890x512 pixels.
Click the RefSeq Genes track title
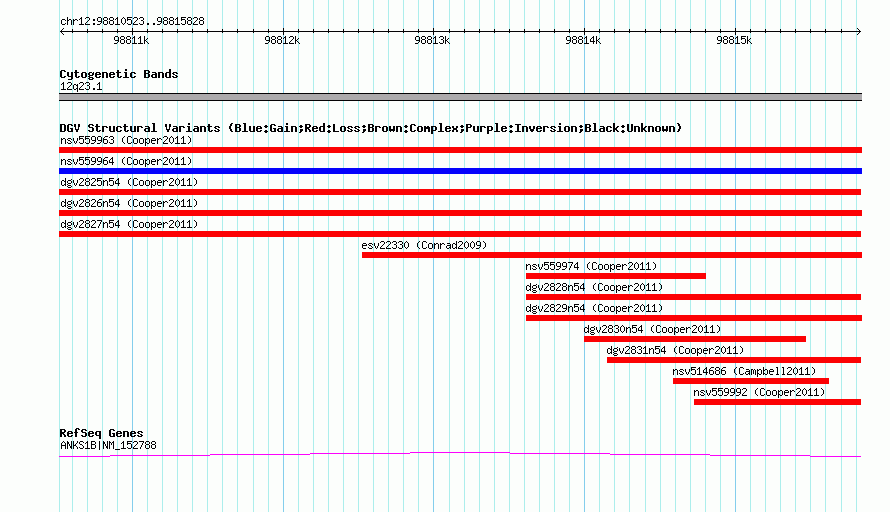101,433
